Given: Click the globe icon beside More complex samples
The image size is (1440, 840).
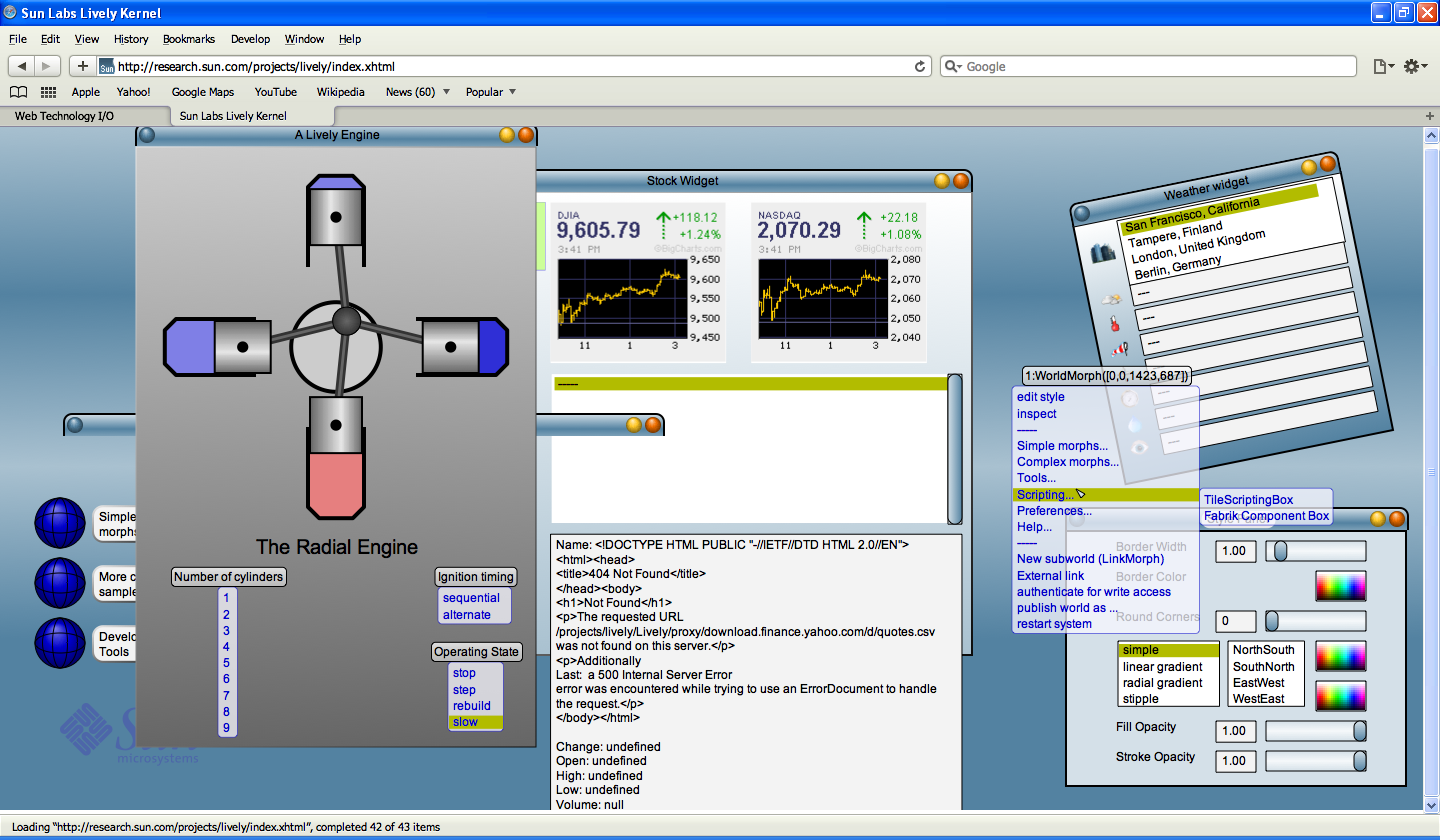Looking at the screenshot, I should (61, 584).
